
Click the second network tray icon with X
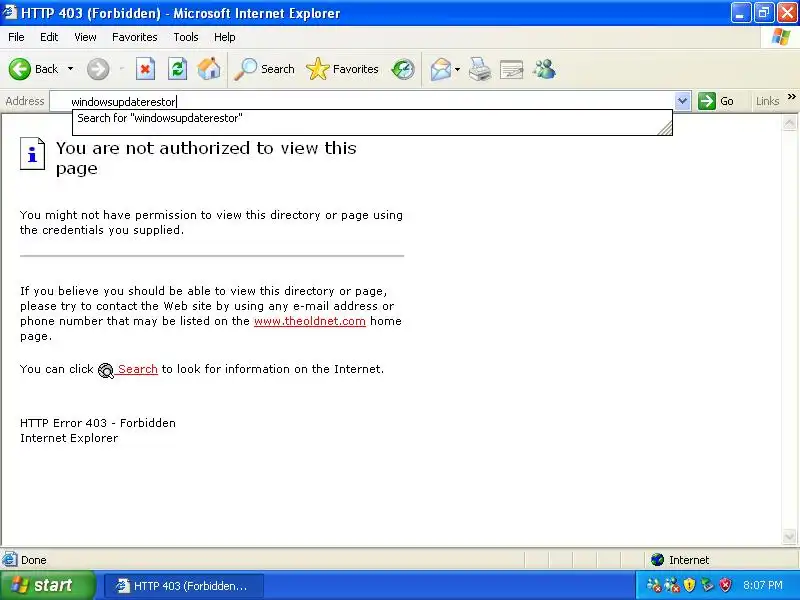coord(672,585)
